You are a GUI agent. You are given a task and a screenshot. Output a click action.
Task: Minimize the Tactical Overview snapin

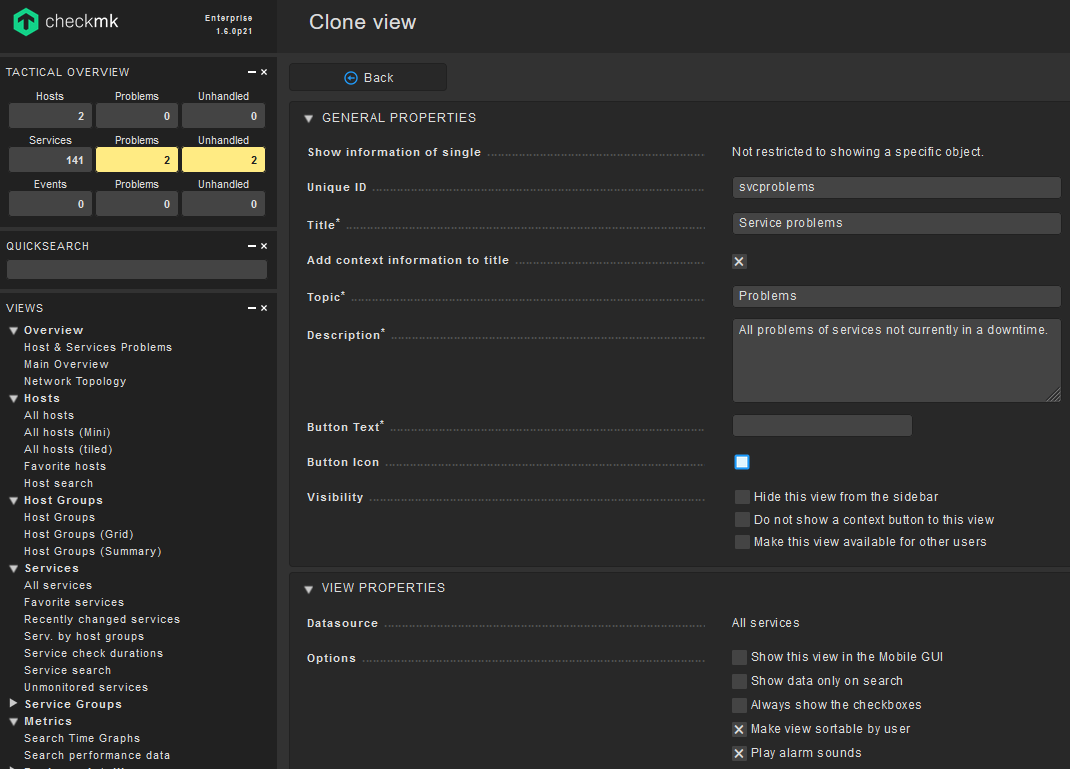point(252,72)
